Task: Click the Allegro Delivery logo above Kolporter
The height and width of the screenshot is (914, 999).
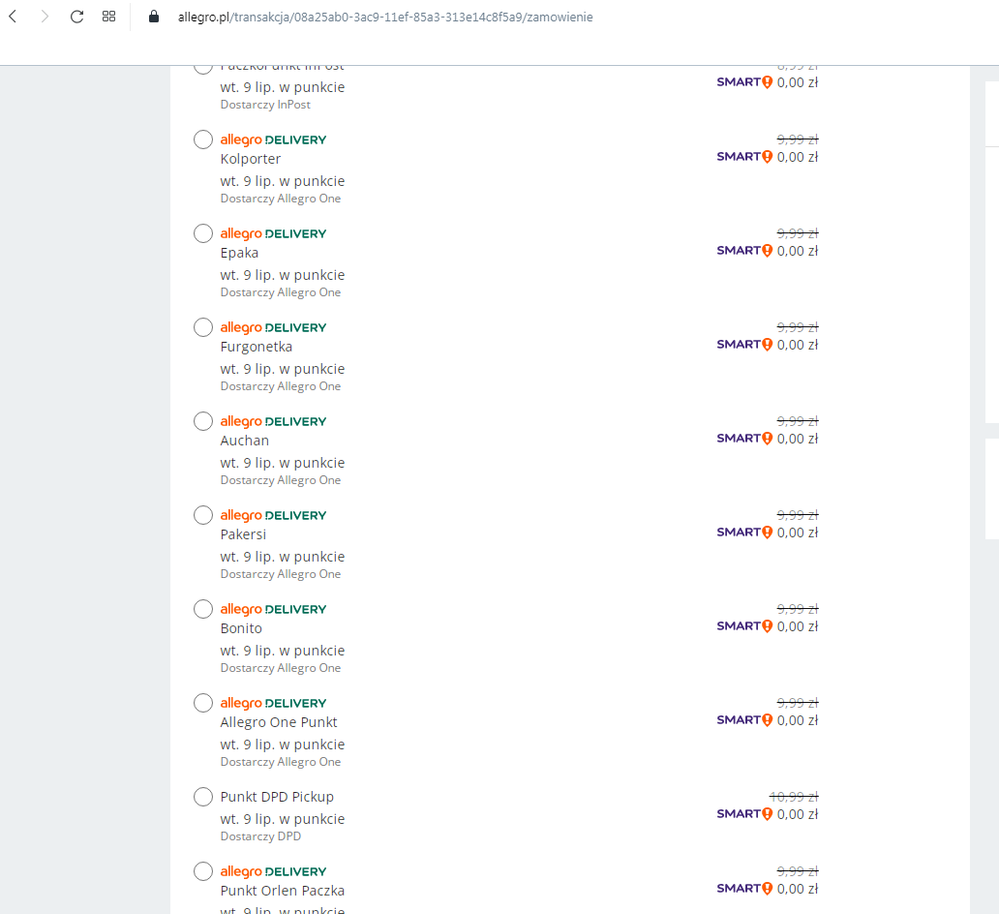Action: point(273,140)
